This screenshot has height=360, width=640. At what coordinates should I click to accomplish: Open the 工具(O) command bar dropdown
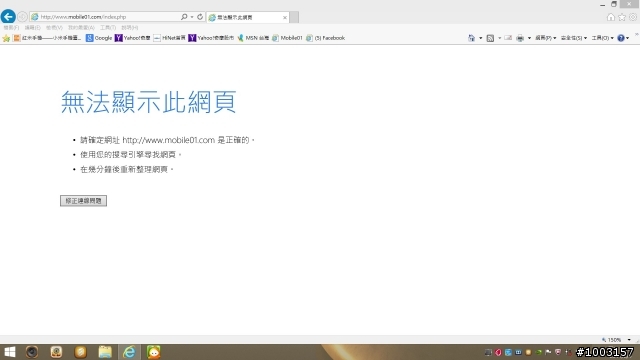tap(602, 38)
